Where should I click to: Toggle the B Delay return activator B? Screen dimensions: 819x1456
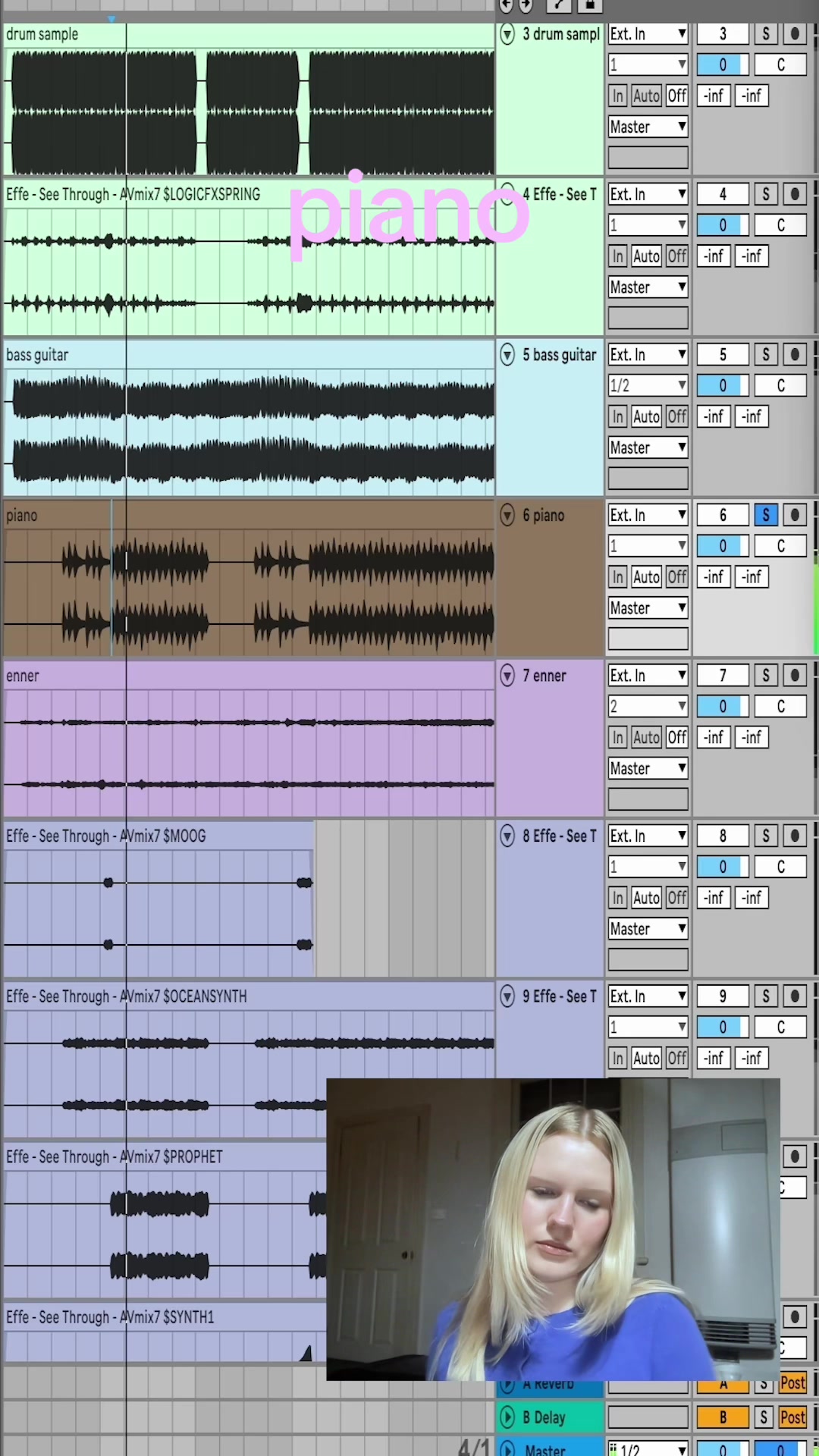[x=723, y=1417]
